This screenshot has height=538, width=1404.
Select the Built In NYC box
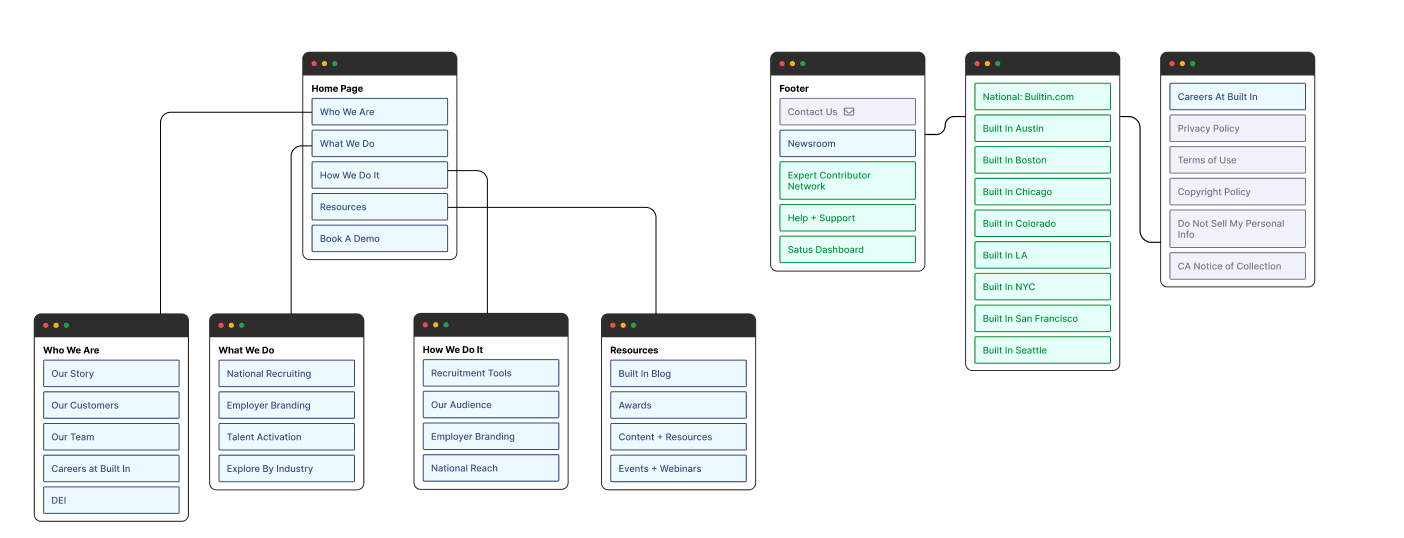point(1043,287)
